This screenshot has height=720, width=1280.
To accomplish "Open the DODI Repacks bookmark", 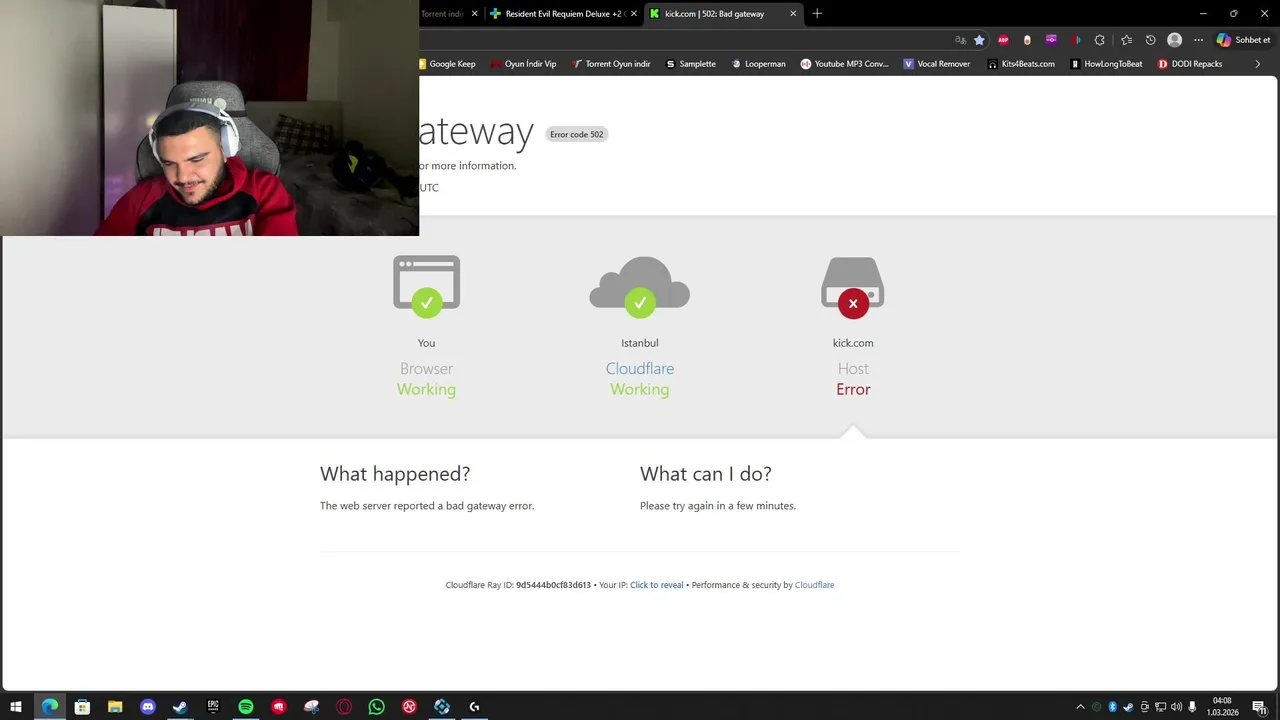I will [1190, 64].
